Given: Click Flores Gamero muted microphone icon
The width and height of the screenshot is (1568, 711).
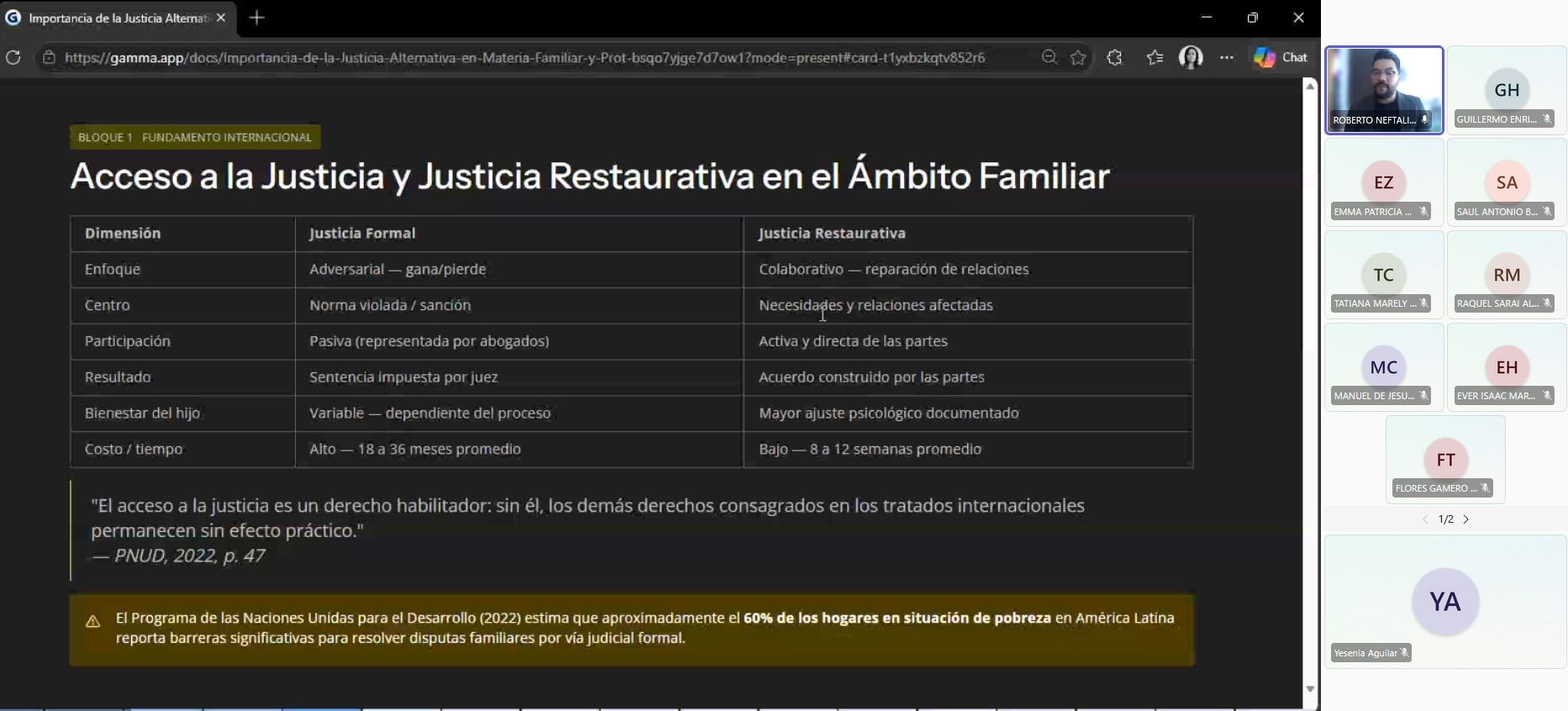Looking at the screenshot, I should point(1486,488).
